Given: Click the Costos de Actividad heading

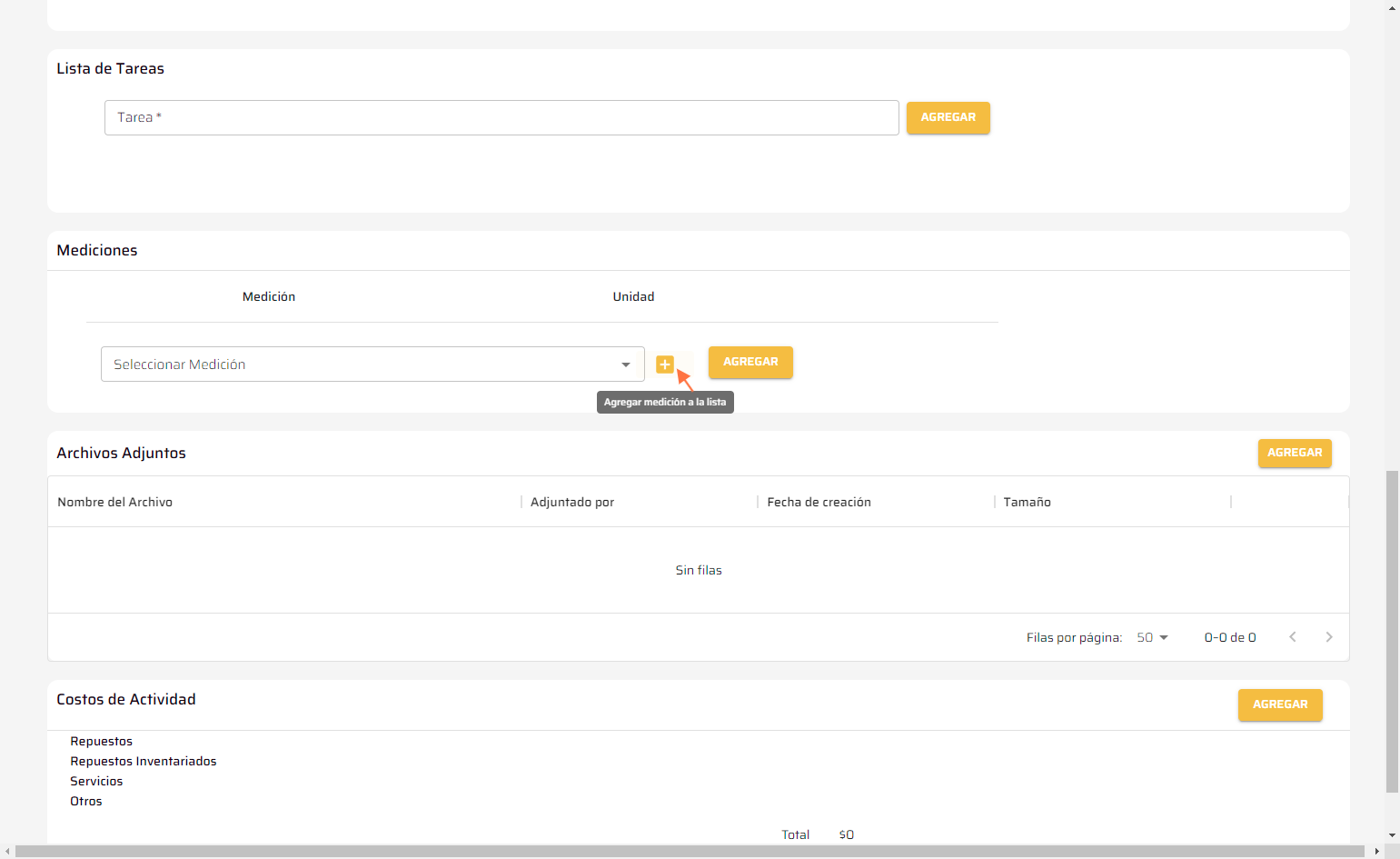Looking at the screenshot, I should tap(126, 700).
